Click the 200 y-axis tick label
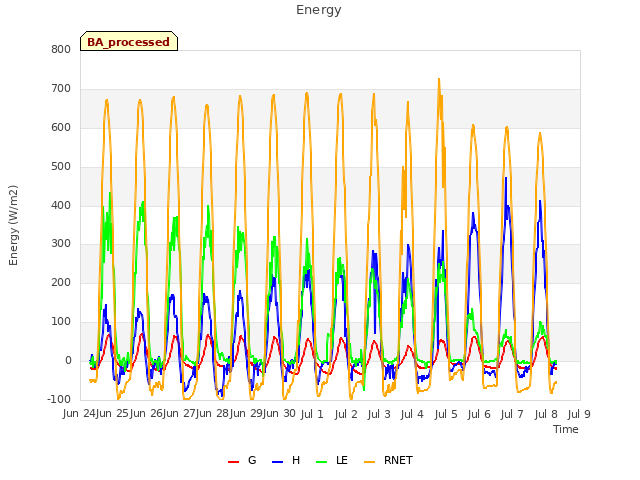The width and height of the screenshot is (640, 480). pyautogui.click(x=61, y=282)
